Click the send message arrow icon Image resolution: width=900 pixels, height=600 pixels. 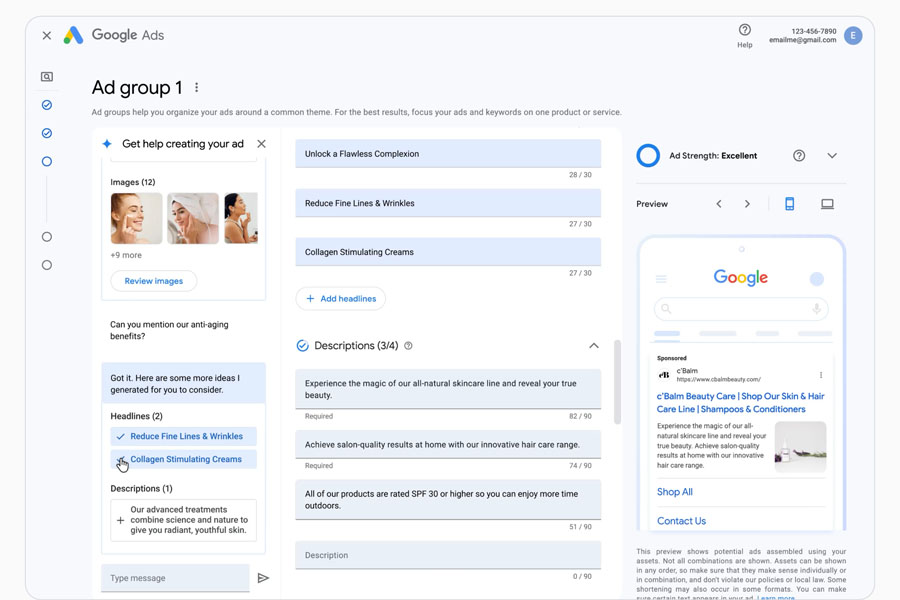[x=263, y=578]
